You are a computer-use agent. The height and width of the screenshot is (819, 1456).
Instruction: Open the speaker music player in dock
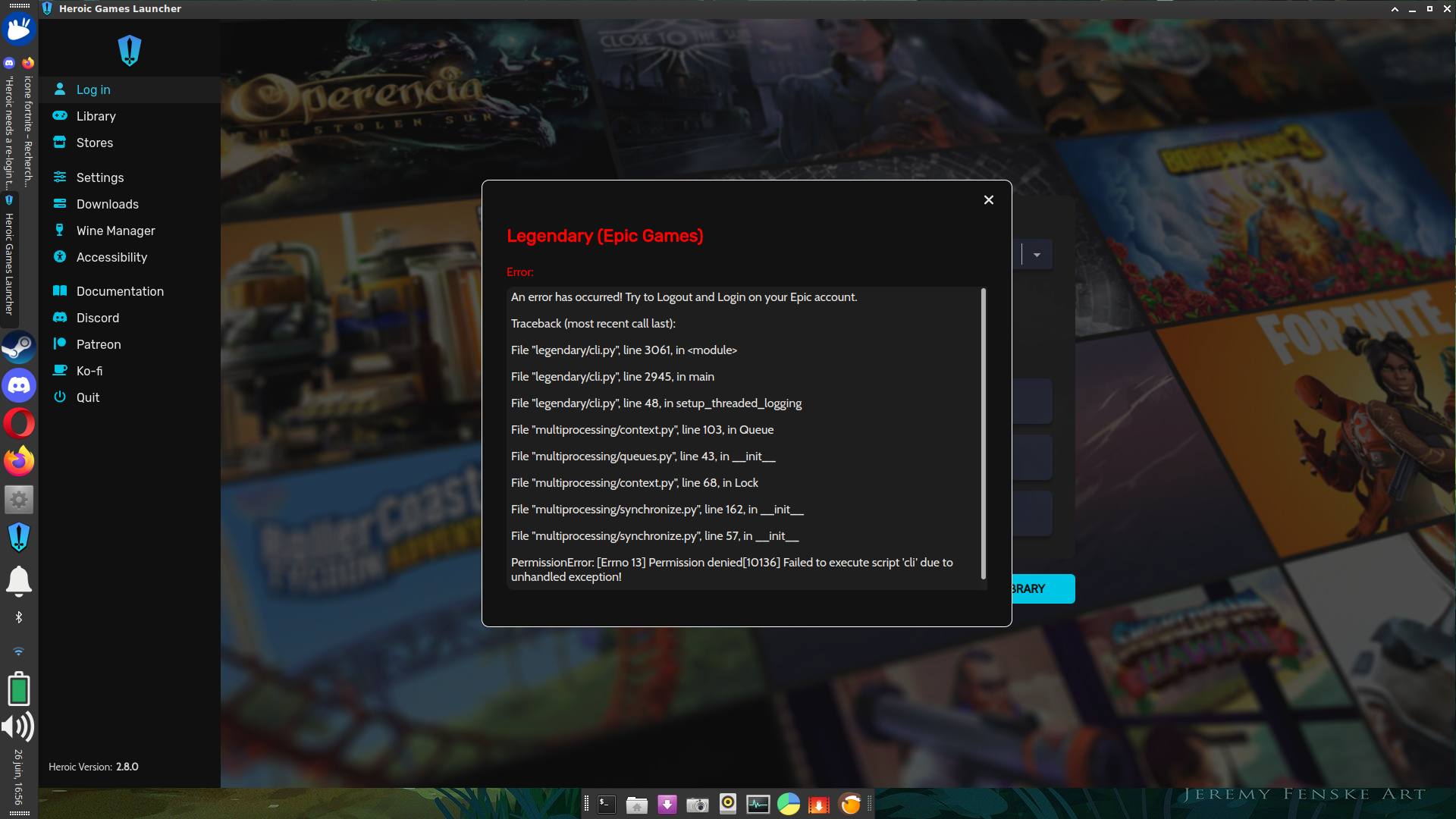tap(728, 804)
